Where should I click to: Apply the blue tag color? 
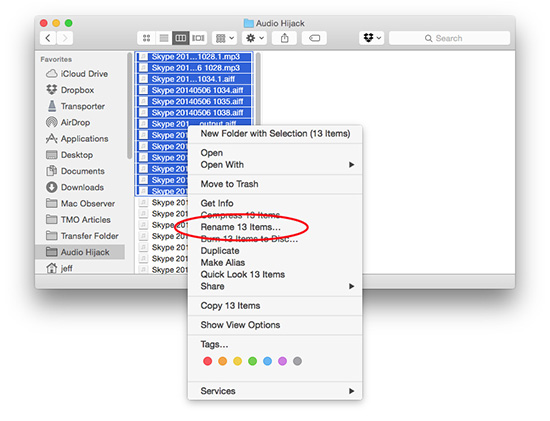[267, 361]
